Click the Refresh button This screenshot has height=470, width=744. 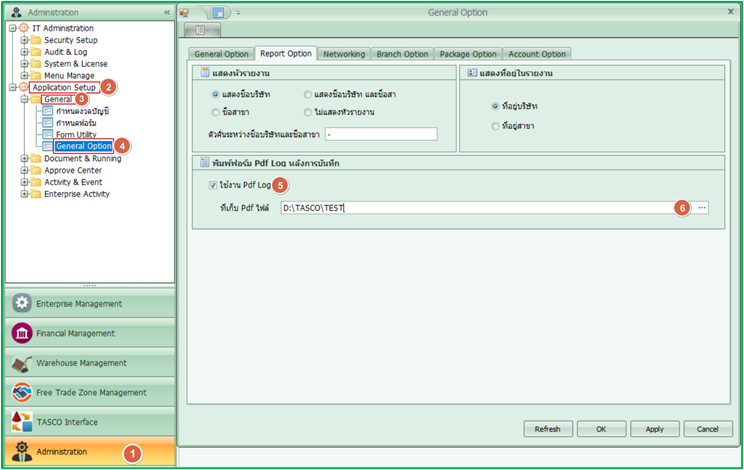click(547, 429)
